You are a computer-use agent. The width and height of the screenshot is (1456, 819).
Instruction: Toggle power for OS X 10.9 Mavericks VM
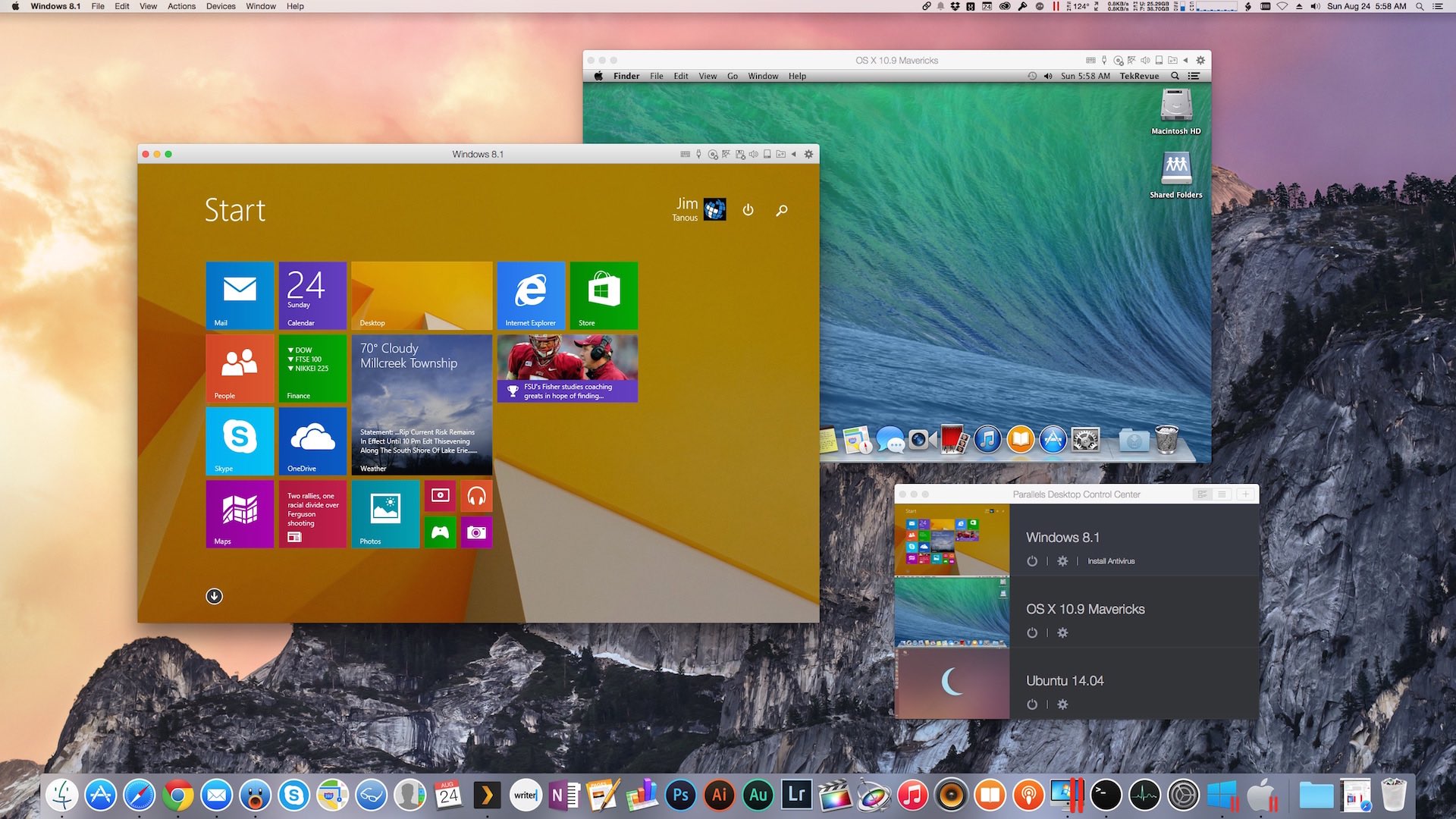pyautogui.click(x=1032, y=632)
